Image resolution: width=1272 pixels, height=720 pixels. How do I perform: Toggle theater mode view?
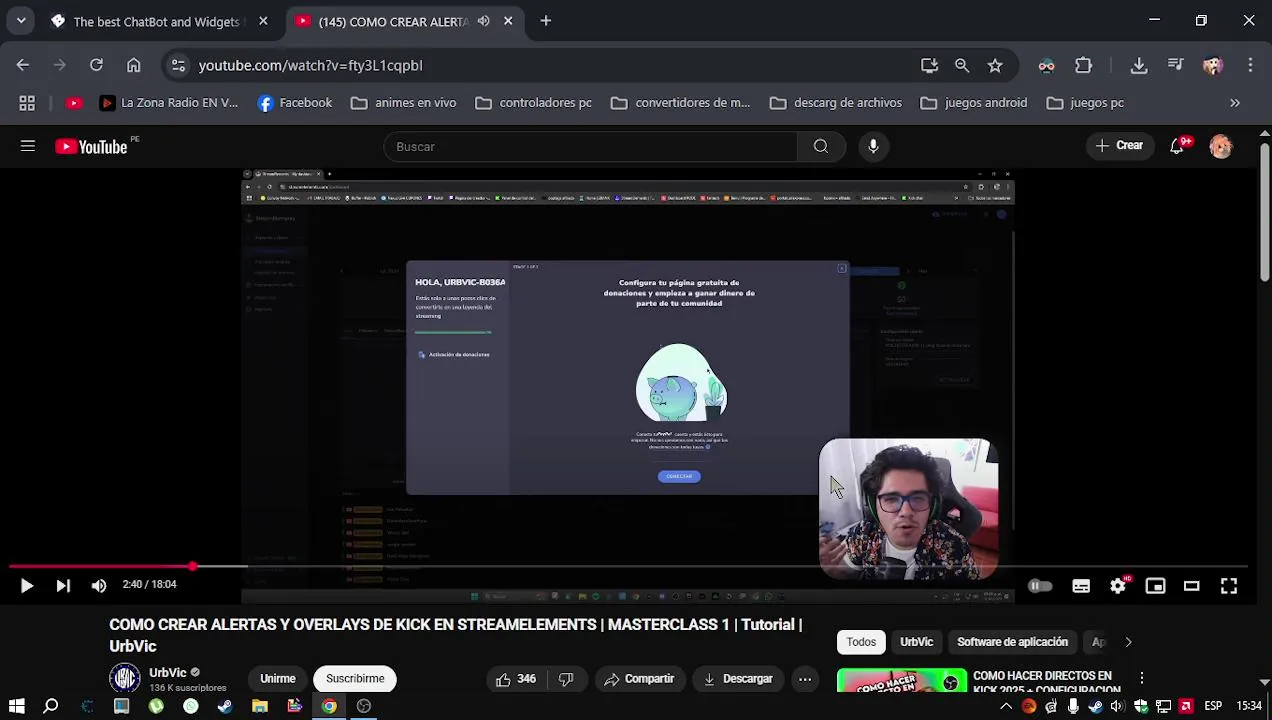pos(1191,586)
